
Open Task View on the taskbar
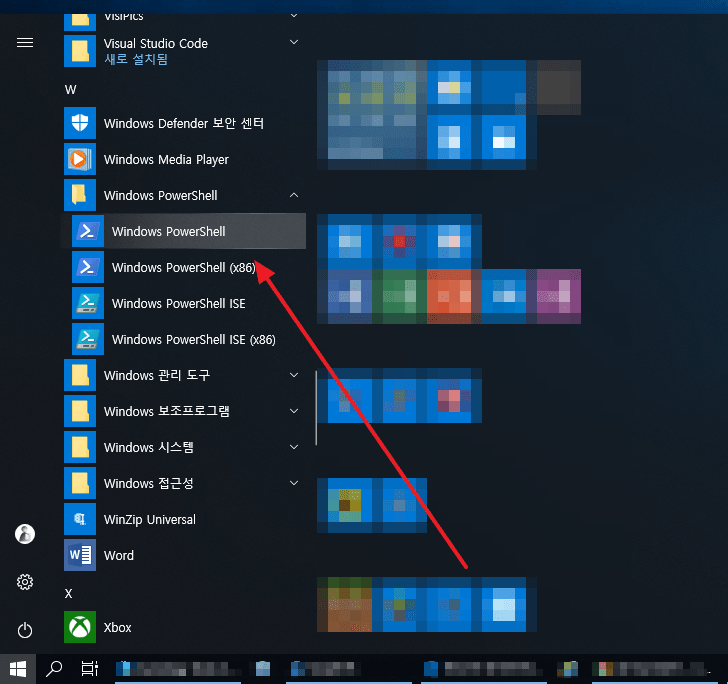90,669
